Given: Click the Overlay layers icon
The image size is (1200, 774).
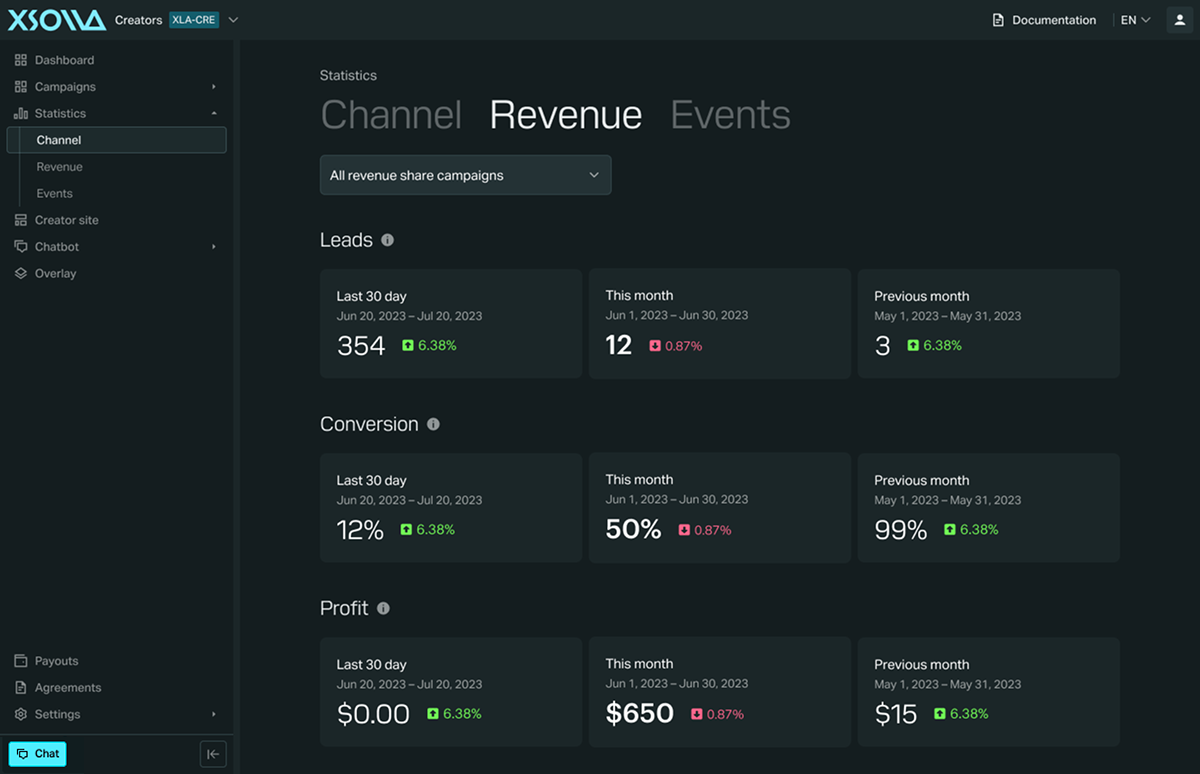Looking at the screenshot, I should 21,273.
